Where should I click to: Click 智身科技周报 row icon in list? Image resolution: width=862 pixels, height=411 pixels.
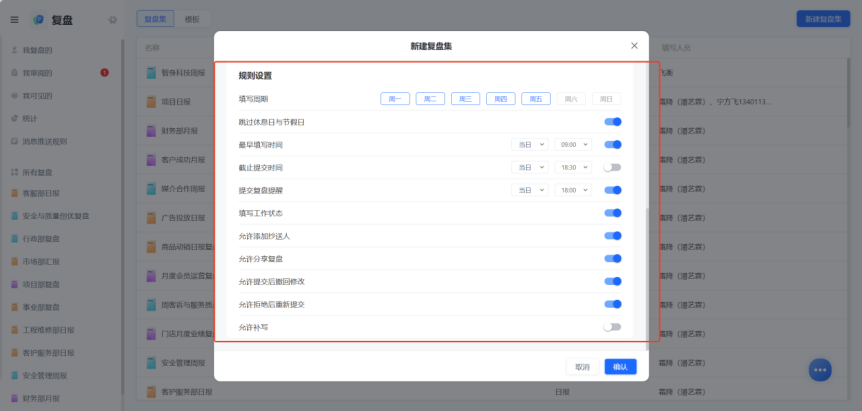[151, 73]
